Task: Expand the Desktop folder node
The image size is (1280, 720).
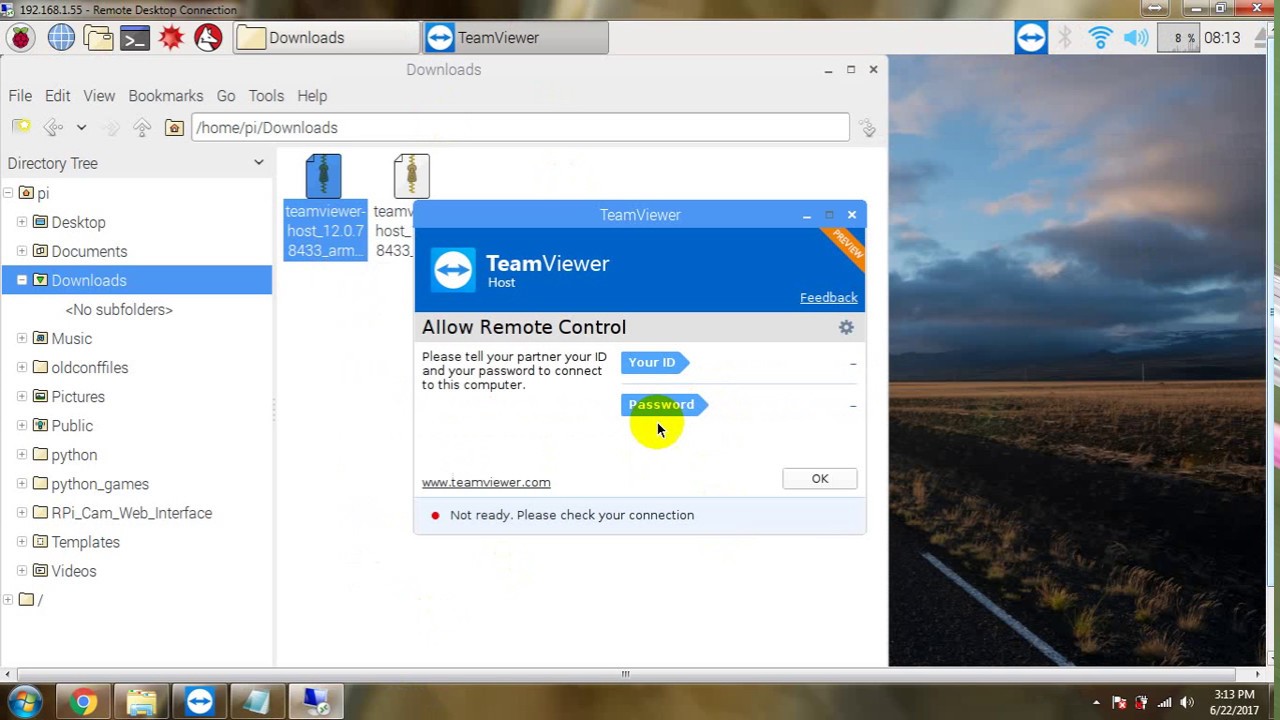Action: [x=22, y=222]
